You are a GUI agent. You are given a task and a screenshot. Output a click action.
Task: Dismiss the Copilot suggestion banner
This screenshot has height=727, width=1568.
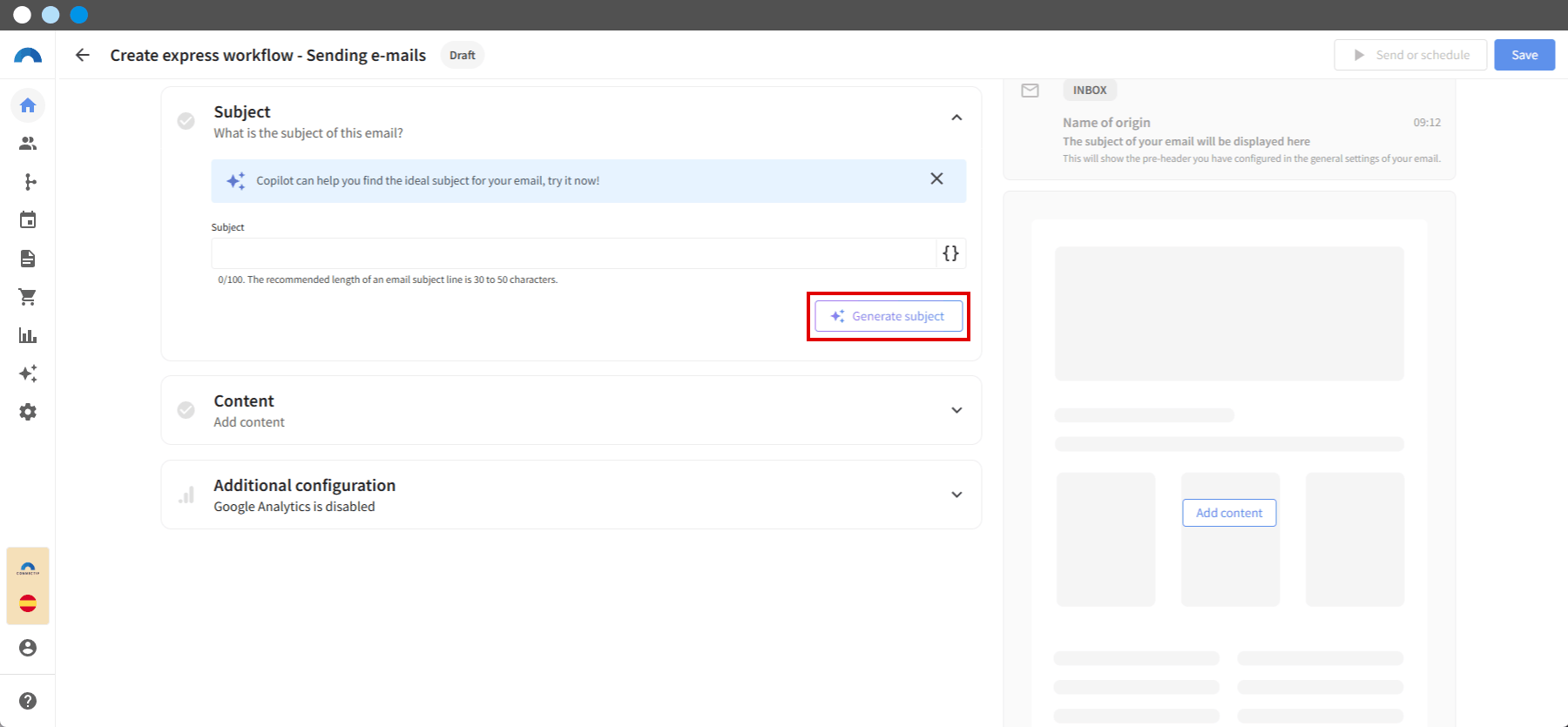936,178
